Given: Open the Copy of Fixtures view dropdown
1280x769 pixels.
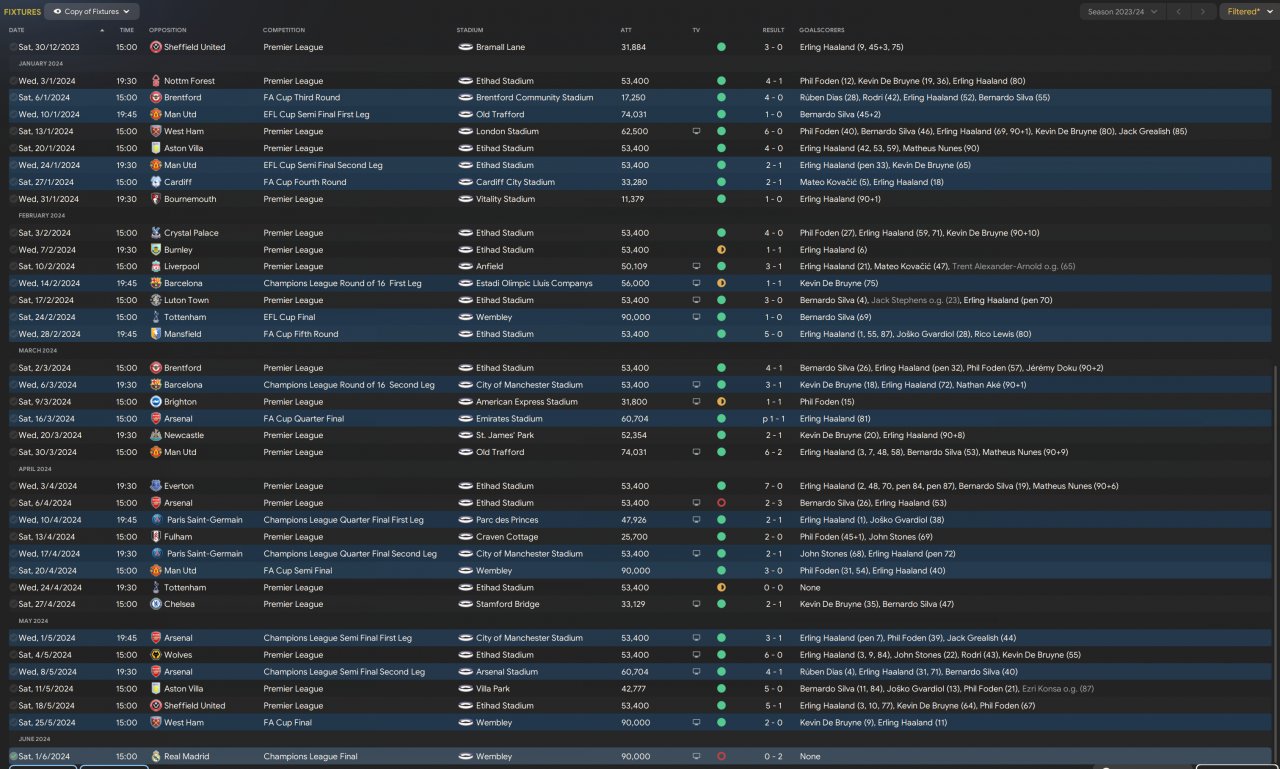Looking at the screenshot, I should 92,12.
